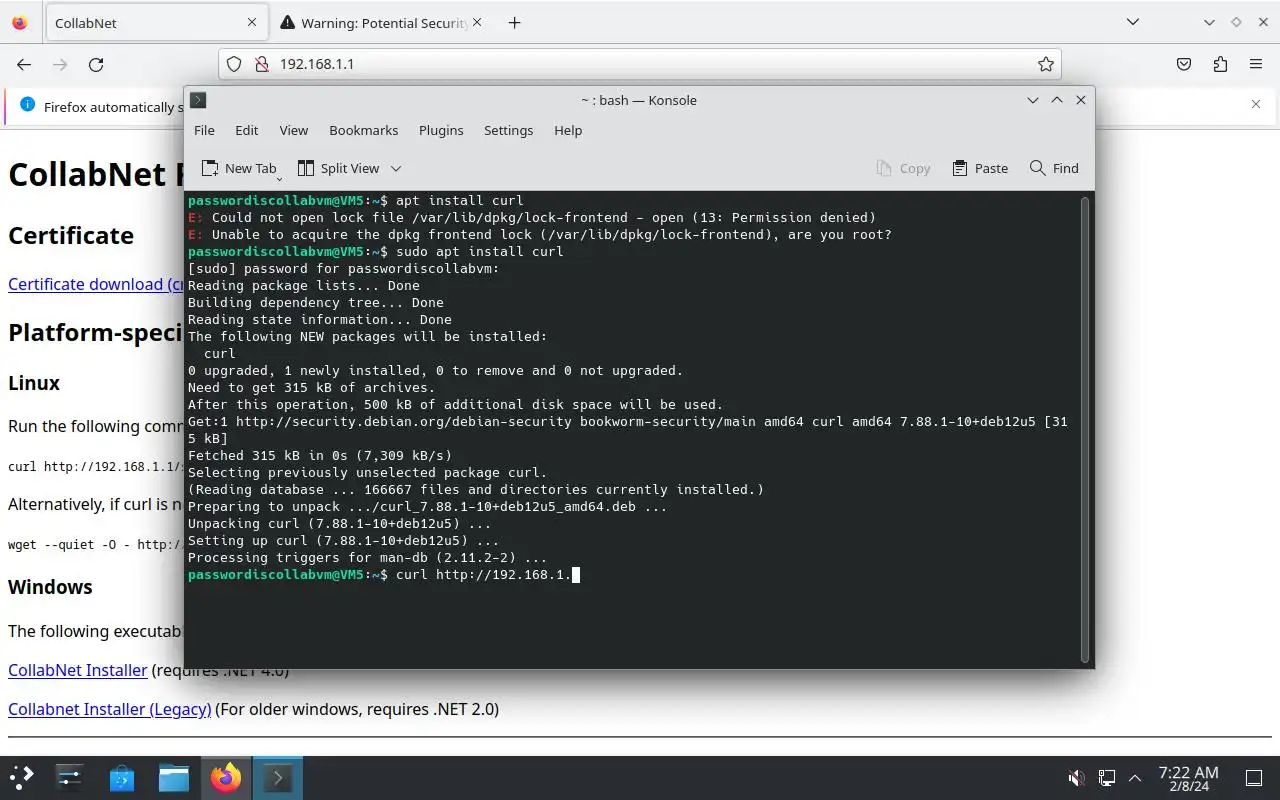Click the CollabNet Installer link
The width and height of the screenshot is (1280, 800).
coord(77,670)
